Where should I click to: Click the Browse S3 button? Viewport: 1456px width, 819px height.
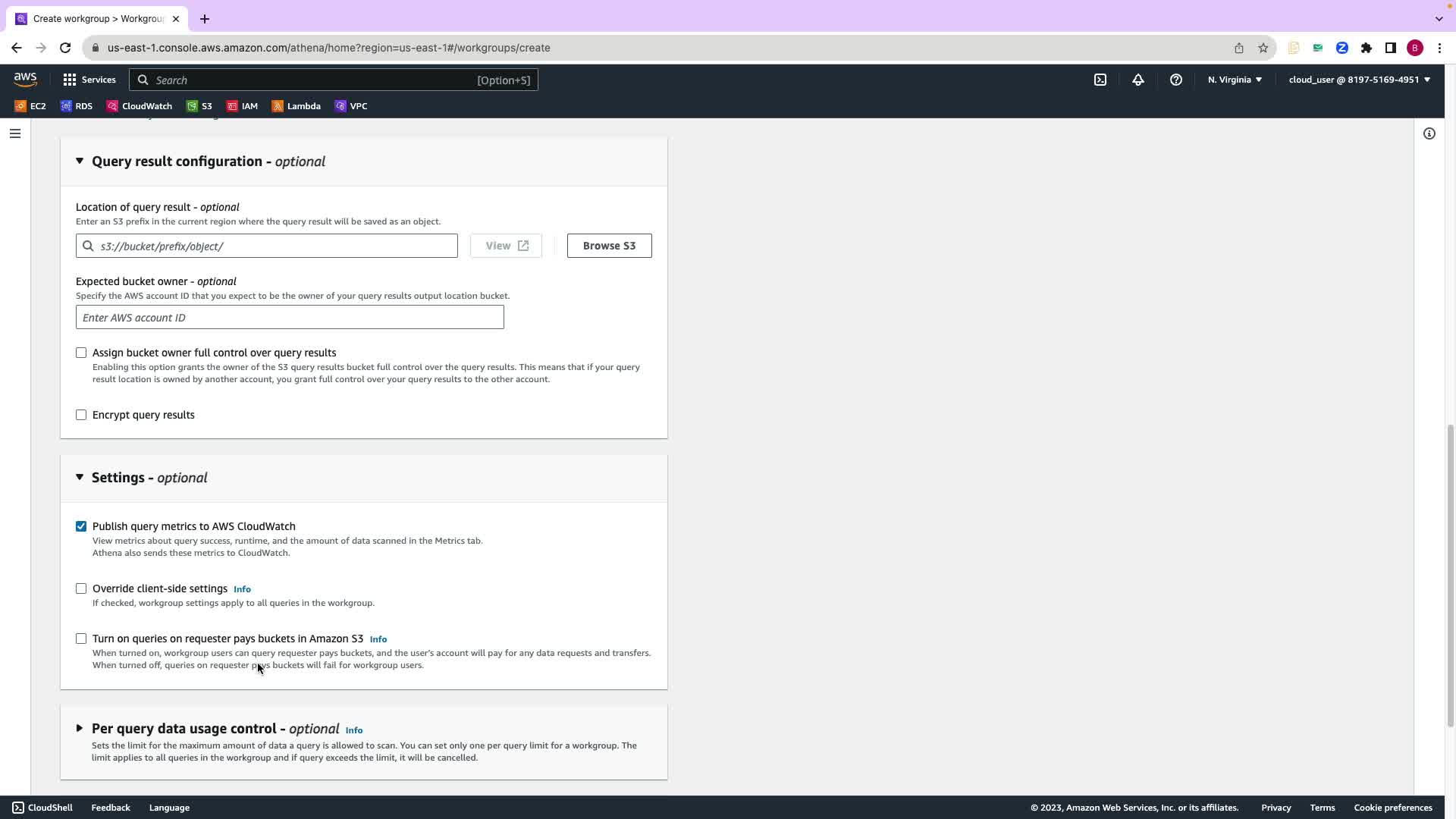pos(609,246)
